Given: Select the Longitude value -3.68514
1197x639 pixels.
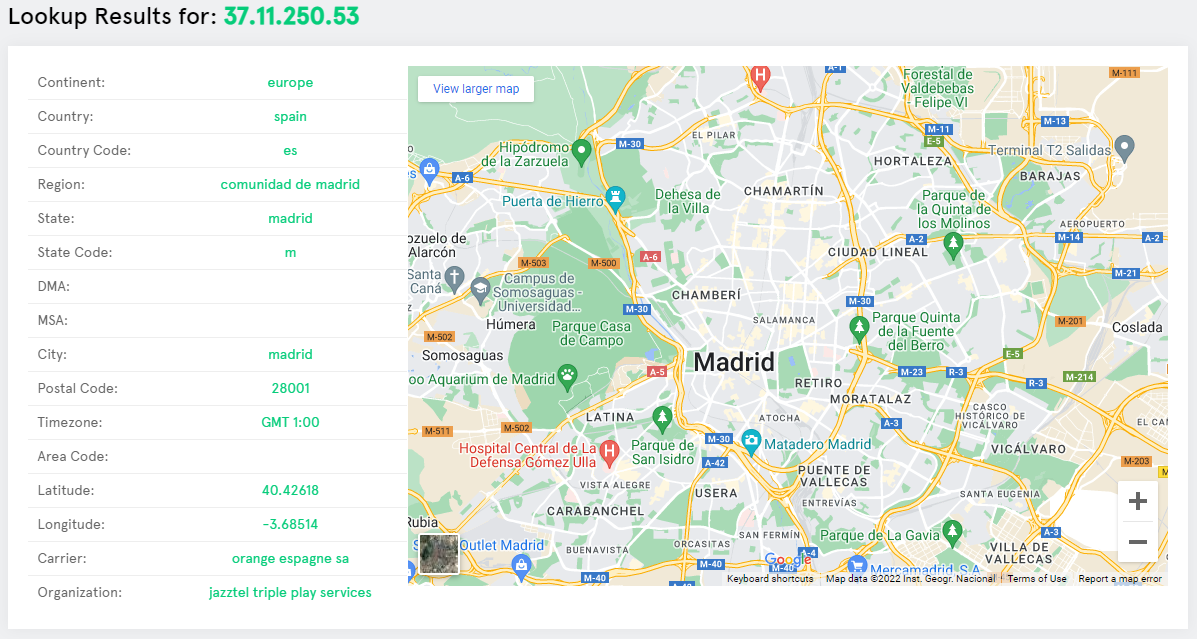Looking at the screenshot, I should pyautogui.click(x=290, y=524).
